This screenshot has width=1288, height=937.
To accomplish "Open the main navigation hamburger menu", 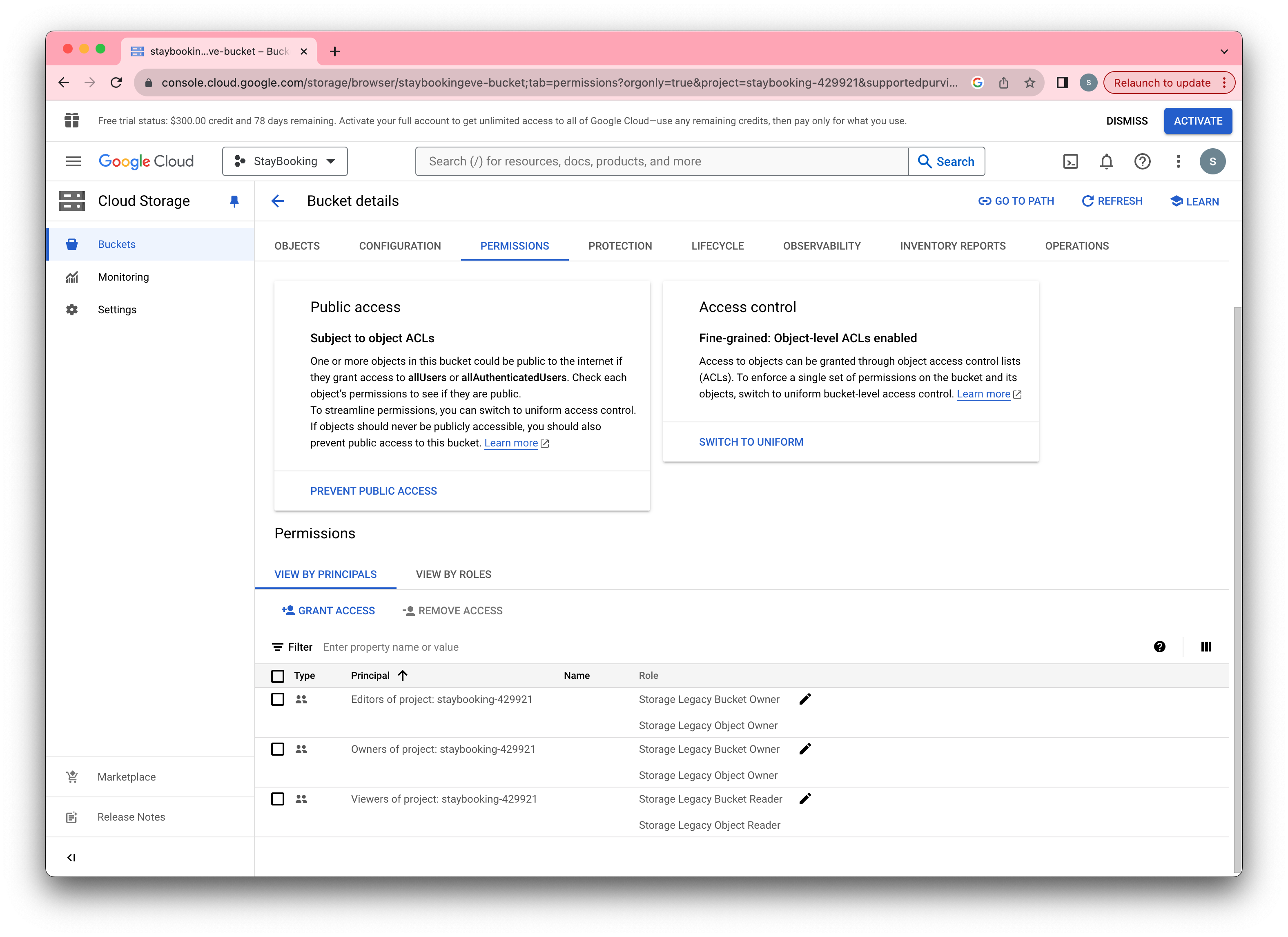I will click(x=73, y=162).
